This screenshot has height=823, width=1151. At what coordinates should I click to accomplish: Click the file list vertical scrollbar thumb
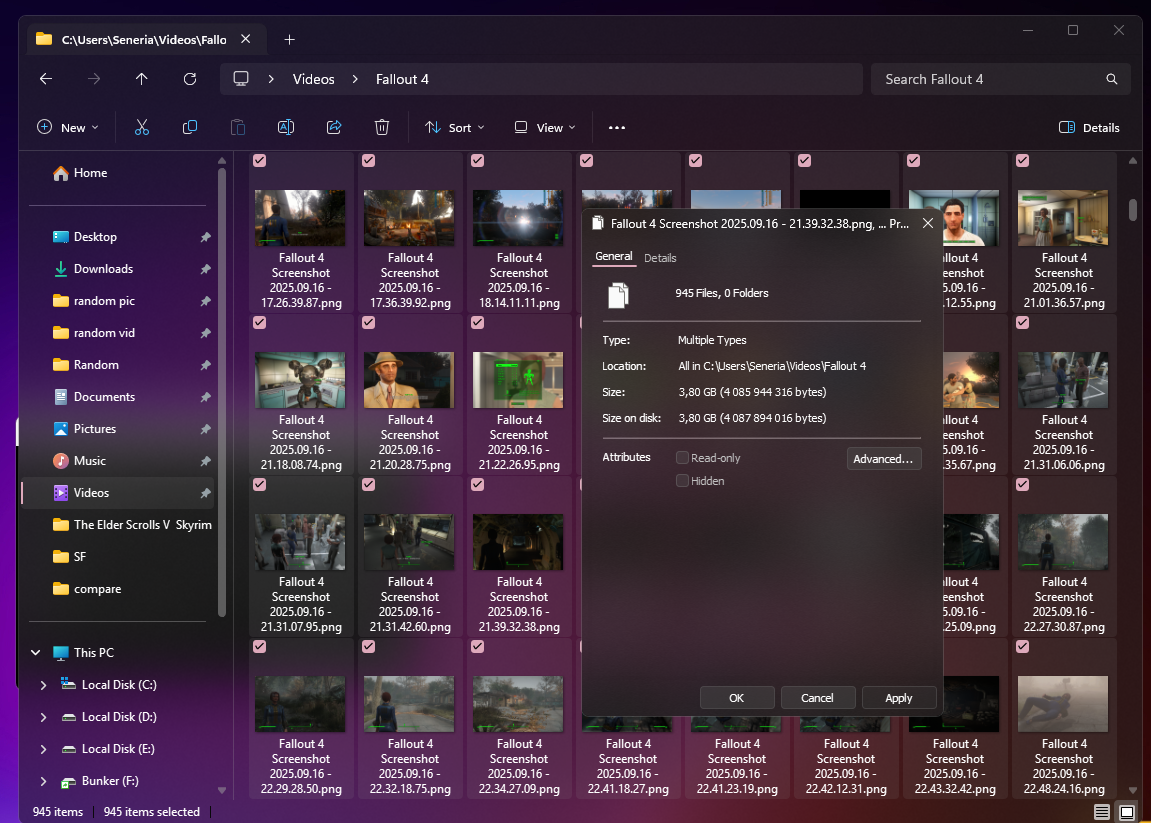tap(1133, 209)
